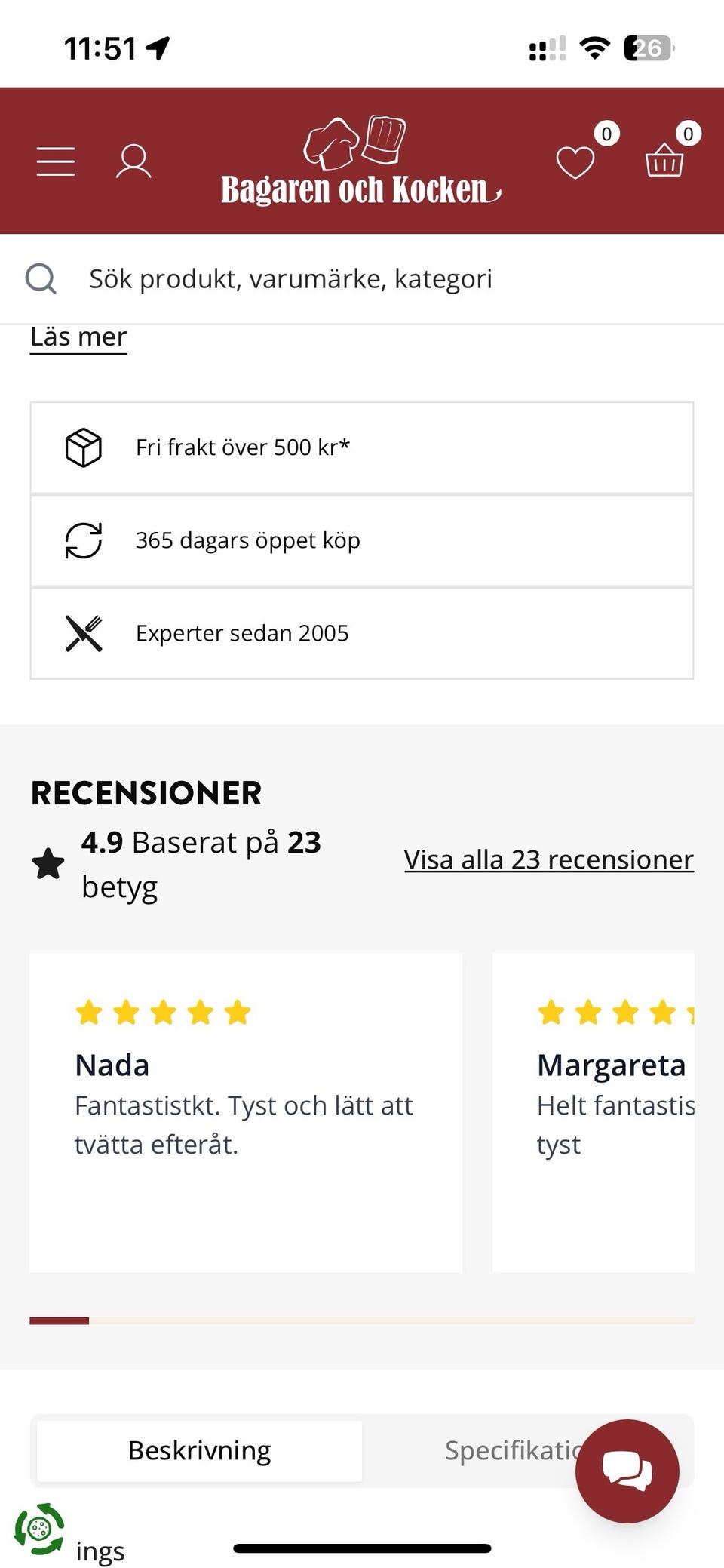
Task: Open the wishlist heart icon
Action: click(x=575, y=161)
